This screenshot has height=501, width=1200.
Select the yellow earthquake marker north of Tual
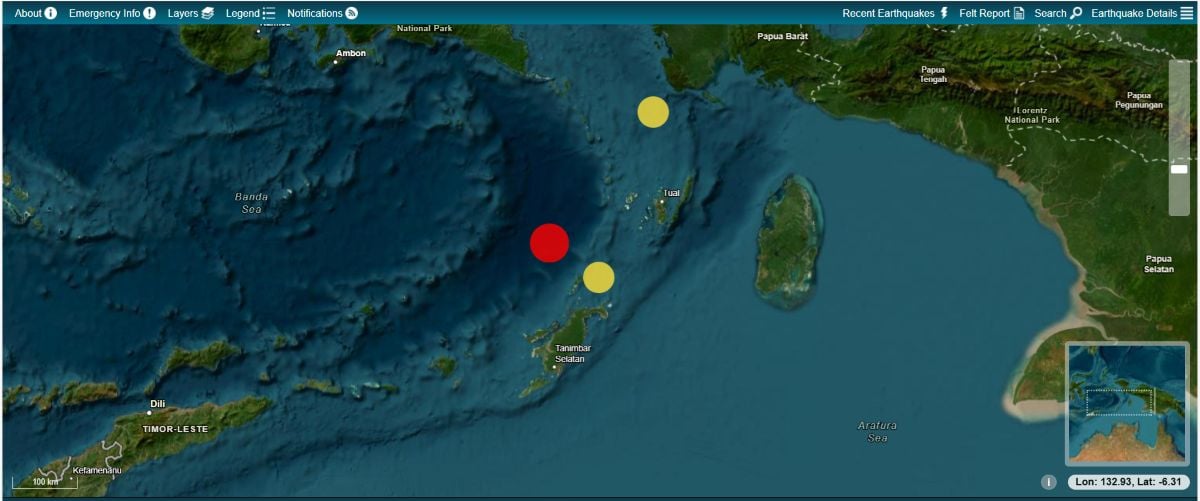coord(653,112)
